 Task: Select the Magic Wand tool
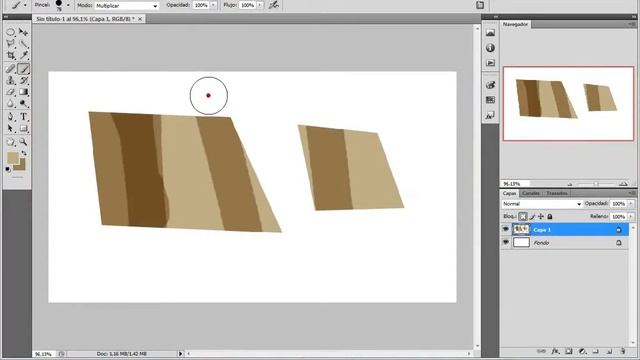[x=24, y=44]
